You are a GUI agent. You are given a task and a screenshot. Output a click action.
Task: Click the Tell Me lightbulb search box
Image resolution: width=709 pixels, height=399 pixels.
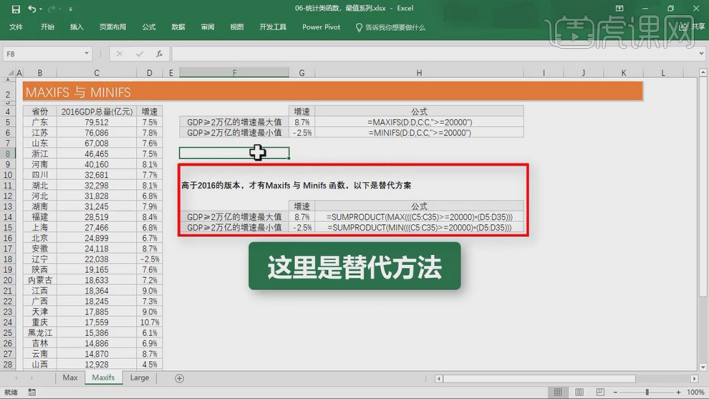coord(391,28)
